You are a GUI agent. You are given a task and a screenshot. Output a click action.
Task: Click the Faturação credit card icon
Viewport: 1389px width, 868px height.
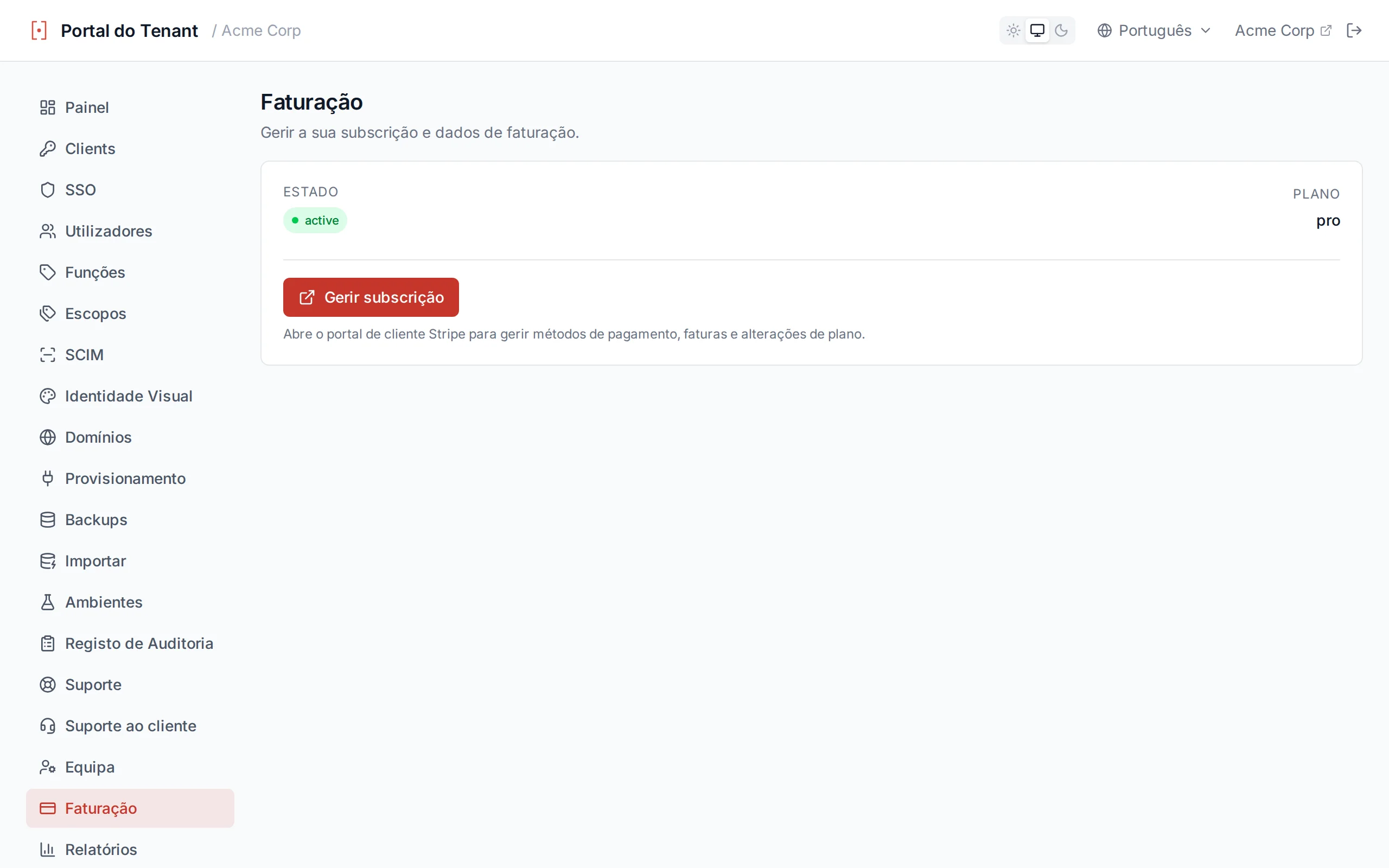48,808
